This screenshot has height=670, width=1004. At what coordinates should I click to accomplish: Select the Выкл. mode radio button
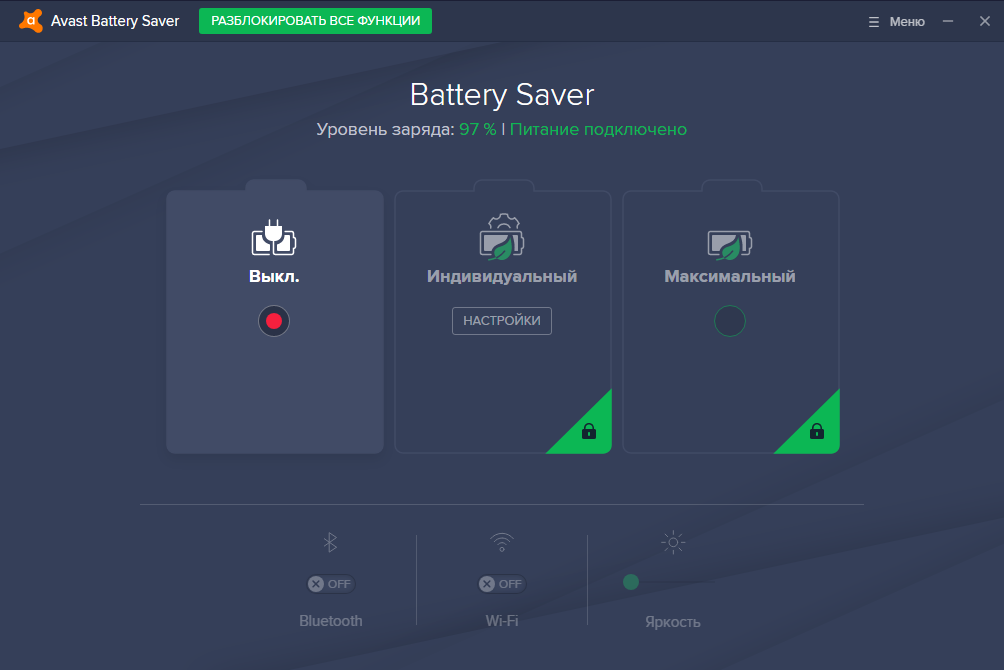pyautogui.click(x=274, y=321)
